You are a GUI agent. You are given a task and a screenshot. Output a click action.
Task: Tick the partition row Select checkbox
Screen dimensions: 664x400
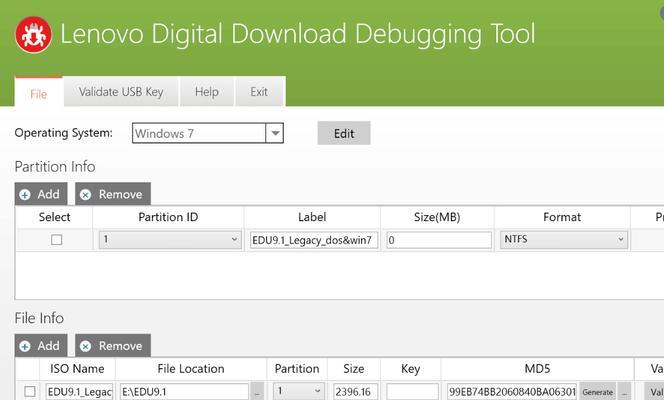pyautogui.click(x=56, y=240)
